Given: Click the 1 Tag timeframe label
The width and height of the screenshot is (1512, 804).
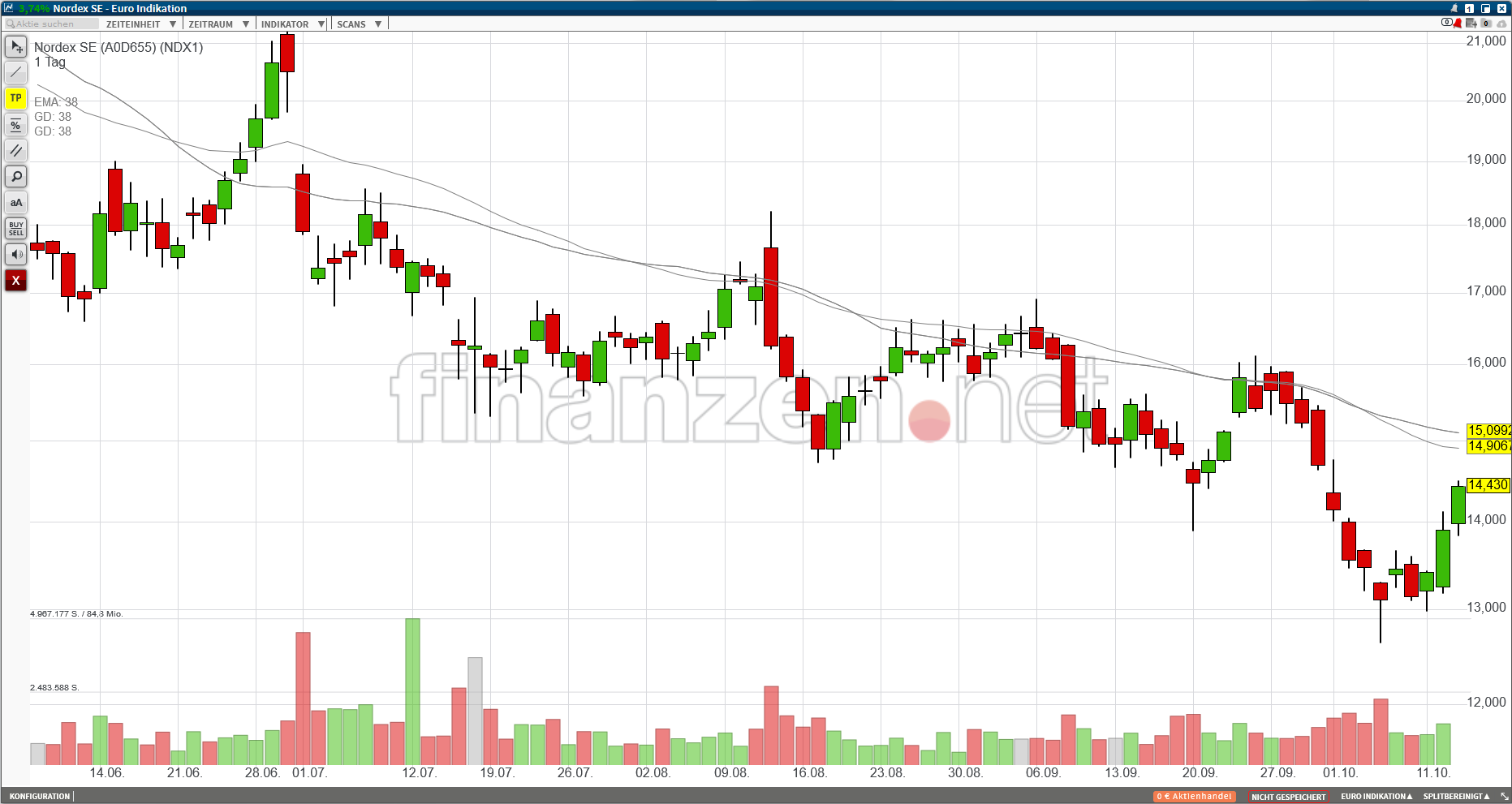Looking at the screenshot, I should [x=50, y=62].
